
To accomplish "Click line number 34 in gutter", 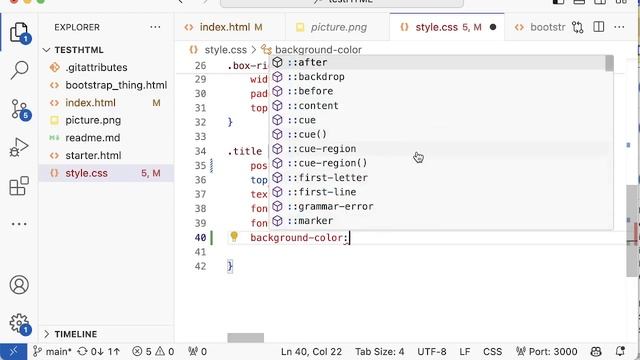I will 200,151.
